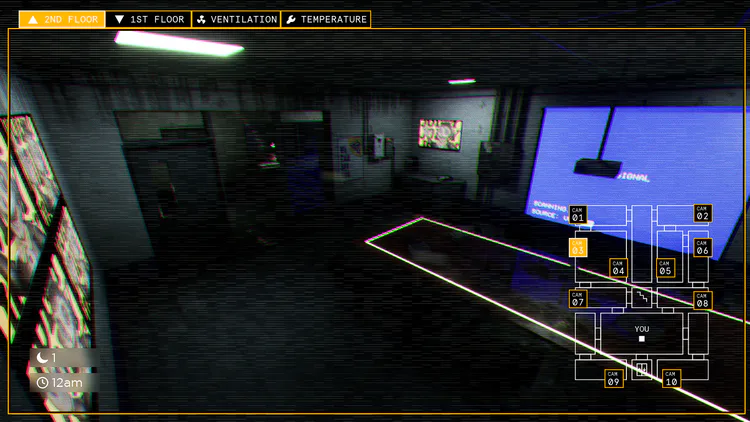The width and height of the screenshot is (750, 422).
Task: Click the staircase icon on the map
Action: tap(642, 298)
